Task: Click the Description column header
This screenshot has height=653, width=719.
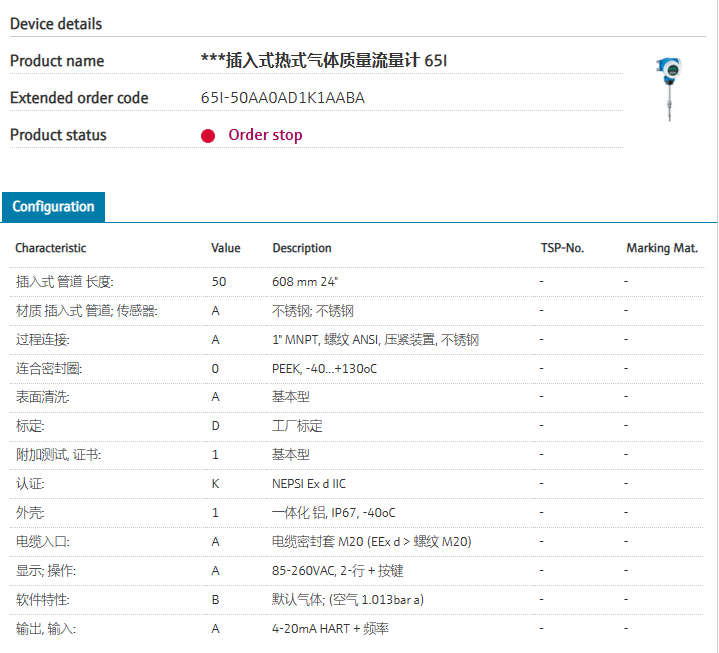Action: (x=302, y=248)
